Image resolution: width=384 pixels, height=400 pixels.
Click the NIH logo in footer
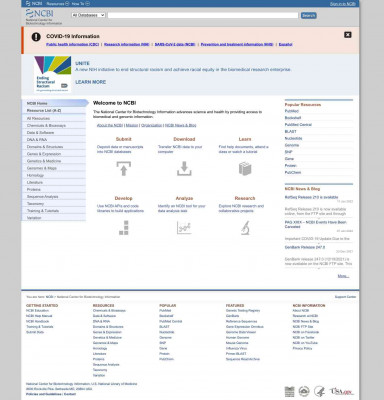(304, 391)
